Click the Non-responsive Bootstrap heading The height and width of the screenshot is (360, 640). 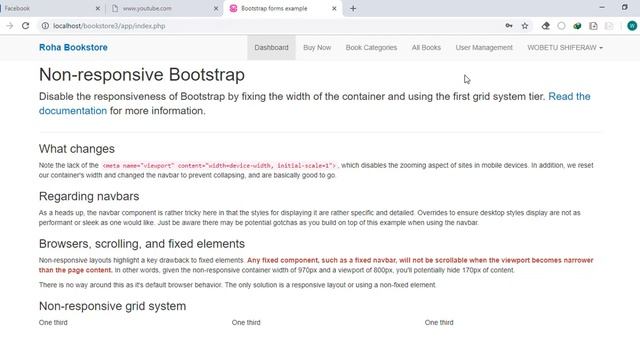click(142, 75)
